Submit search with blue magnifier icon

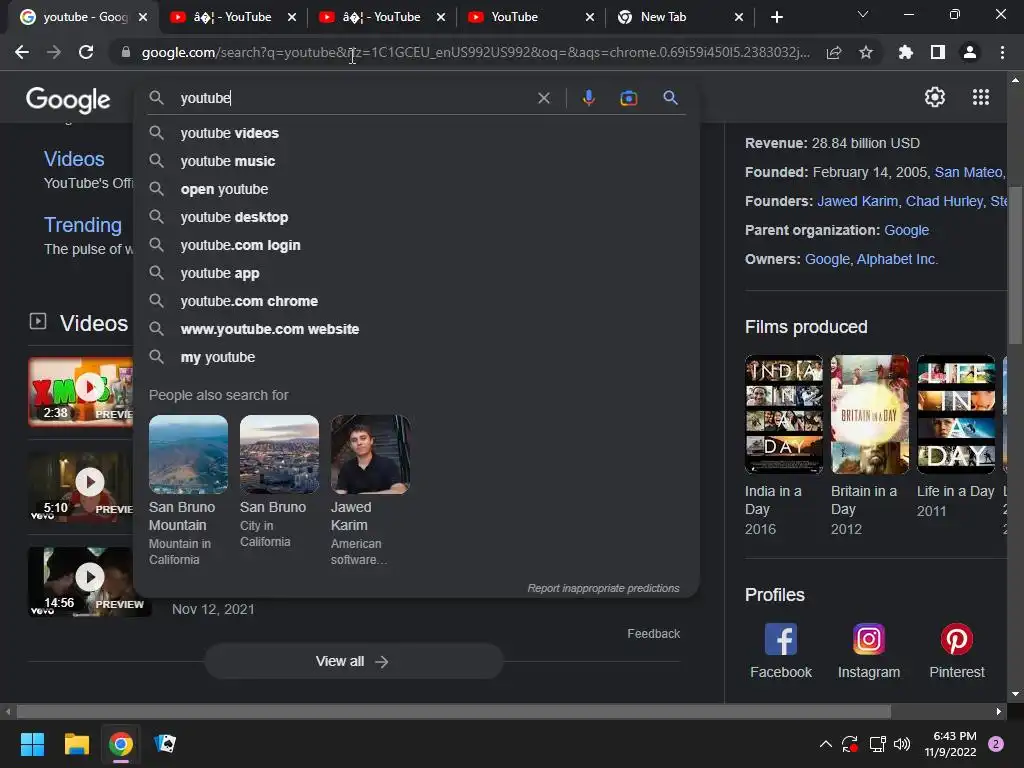click(x=670, y=98)
